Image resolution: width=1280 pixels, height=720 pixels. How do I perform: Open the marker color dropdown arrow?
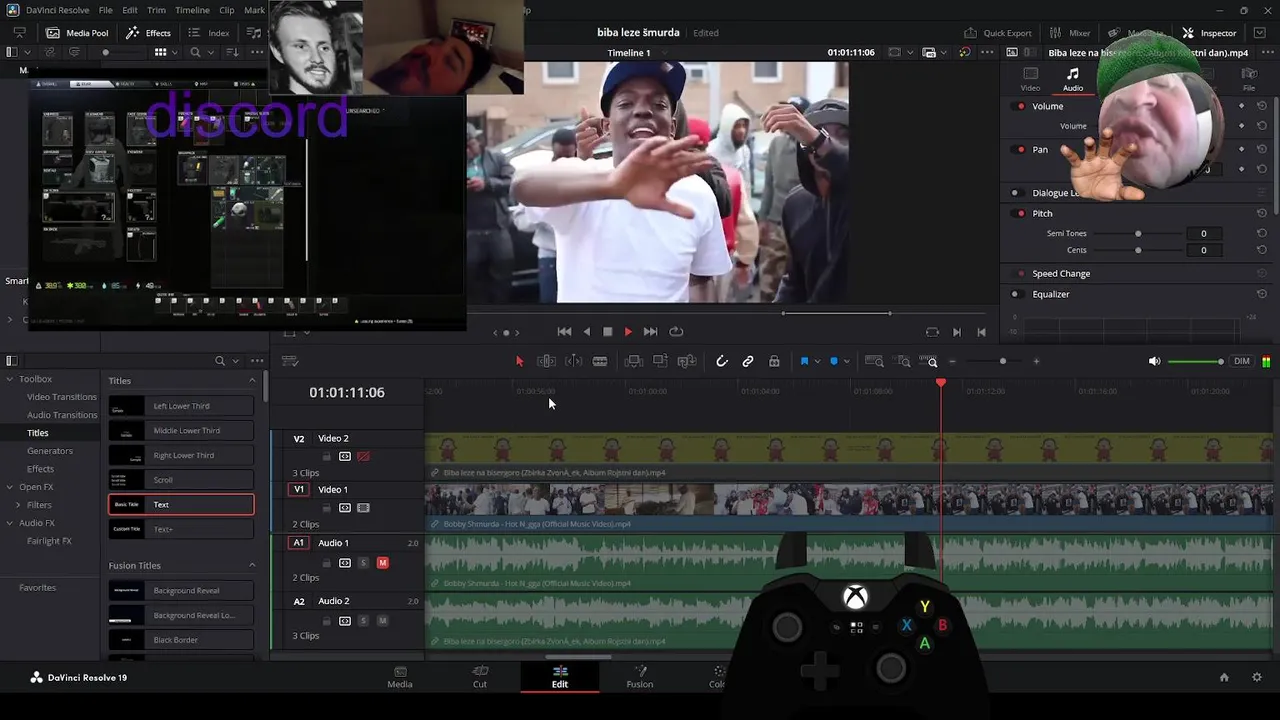pyautogui.click(x=846, y=361)
